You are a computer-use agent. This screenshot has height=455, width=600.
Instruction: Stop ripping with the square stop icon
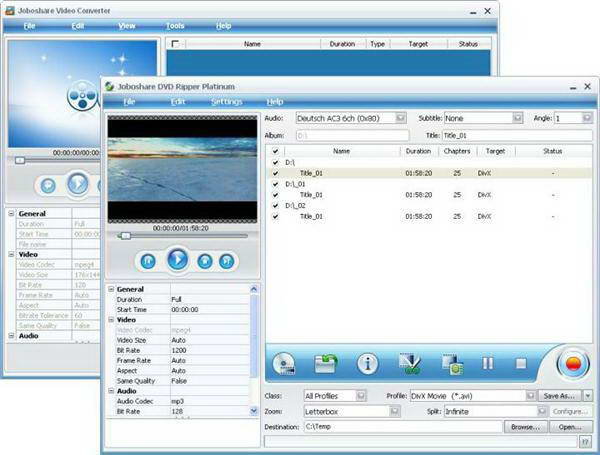[x=521, y=363]
